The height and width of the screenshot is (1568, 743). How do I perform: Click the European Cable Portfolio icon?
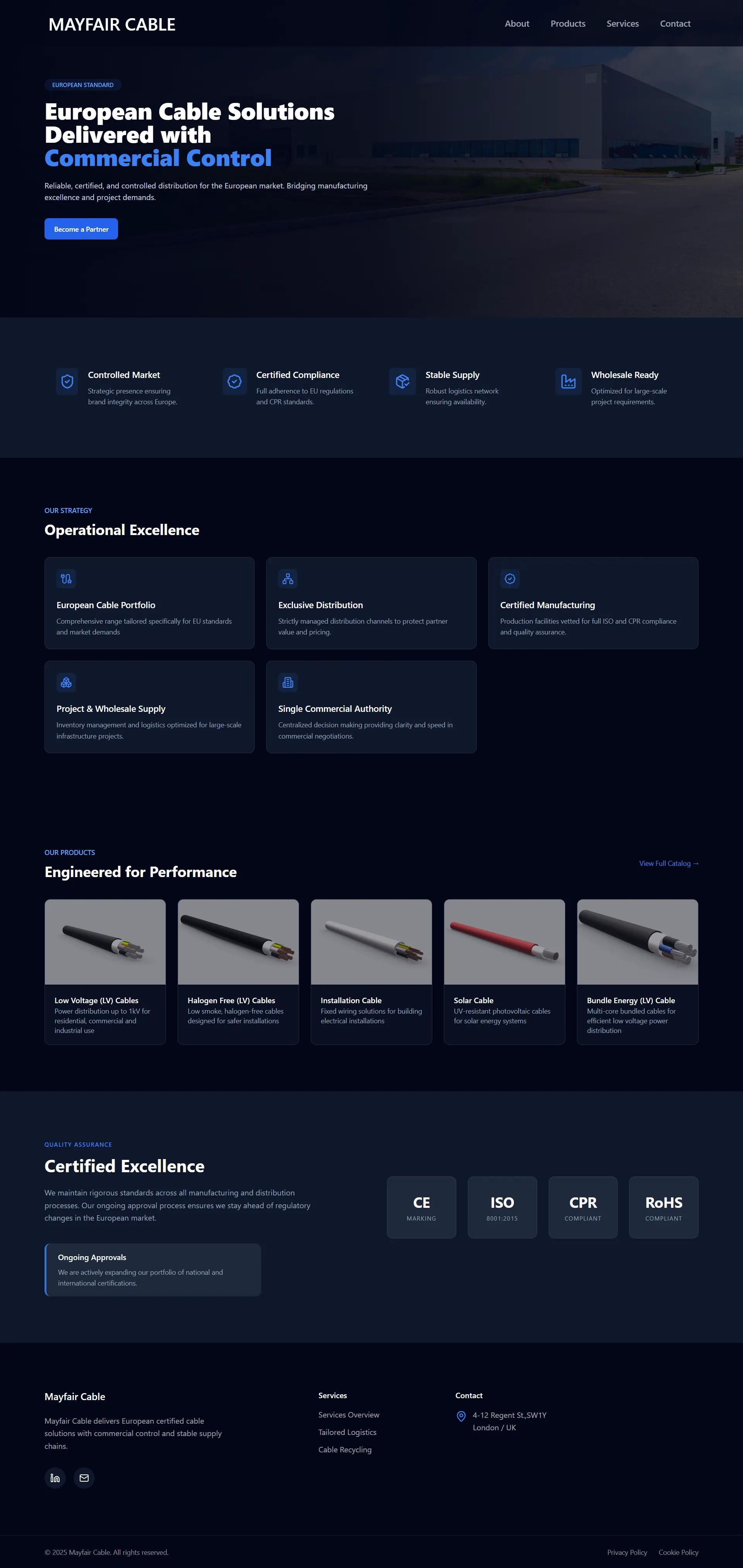coord(66,579)
